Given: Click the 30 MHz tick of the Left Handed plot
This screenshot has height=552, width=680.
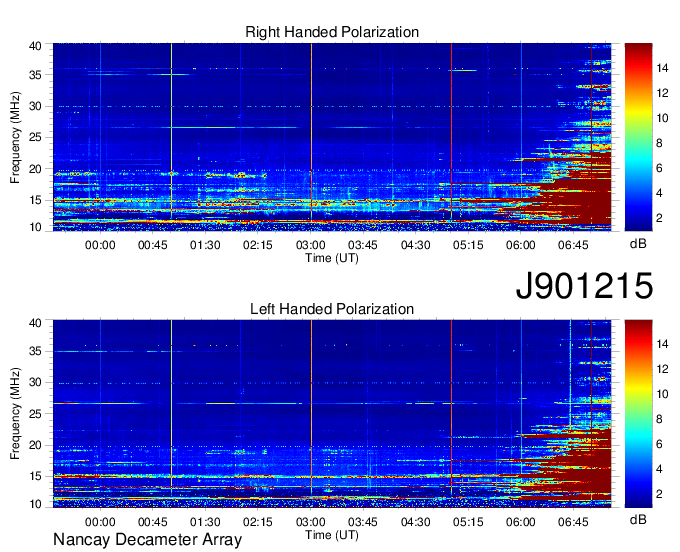Looking at the screenshot, I should click(36, 382).
